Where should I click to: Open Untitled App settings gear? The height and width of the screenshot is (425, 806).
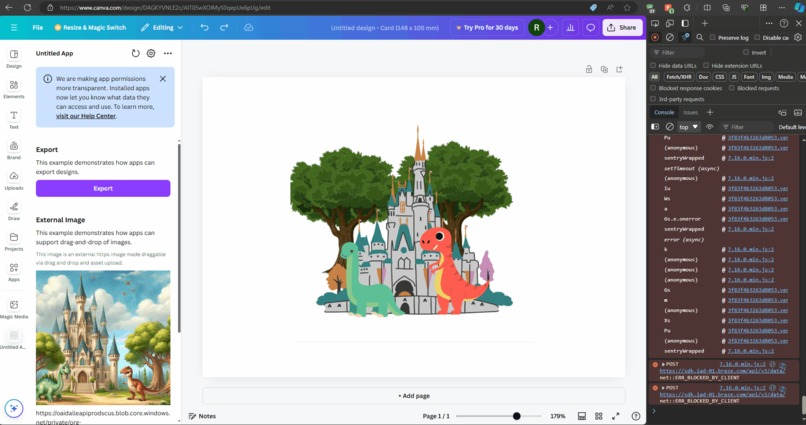[151, 53]
